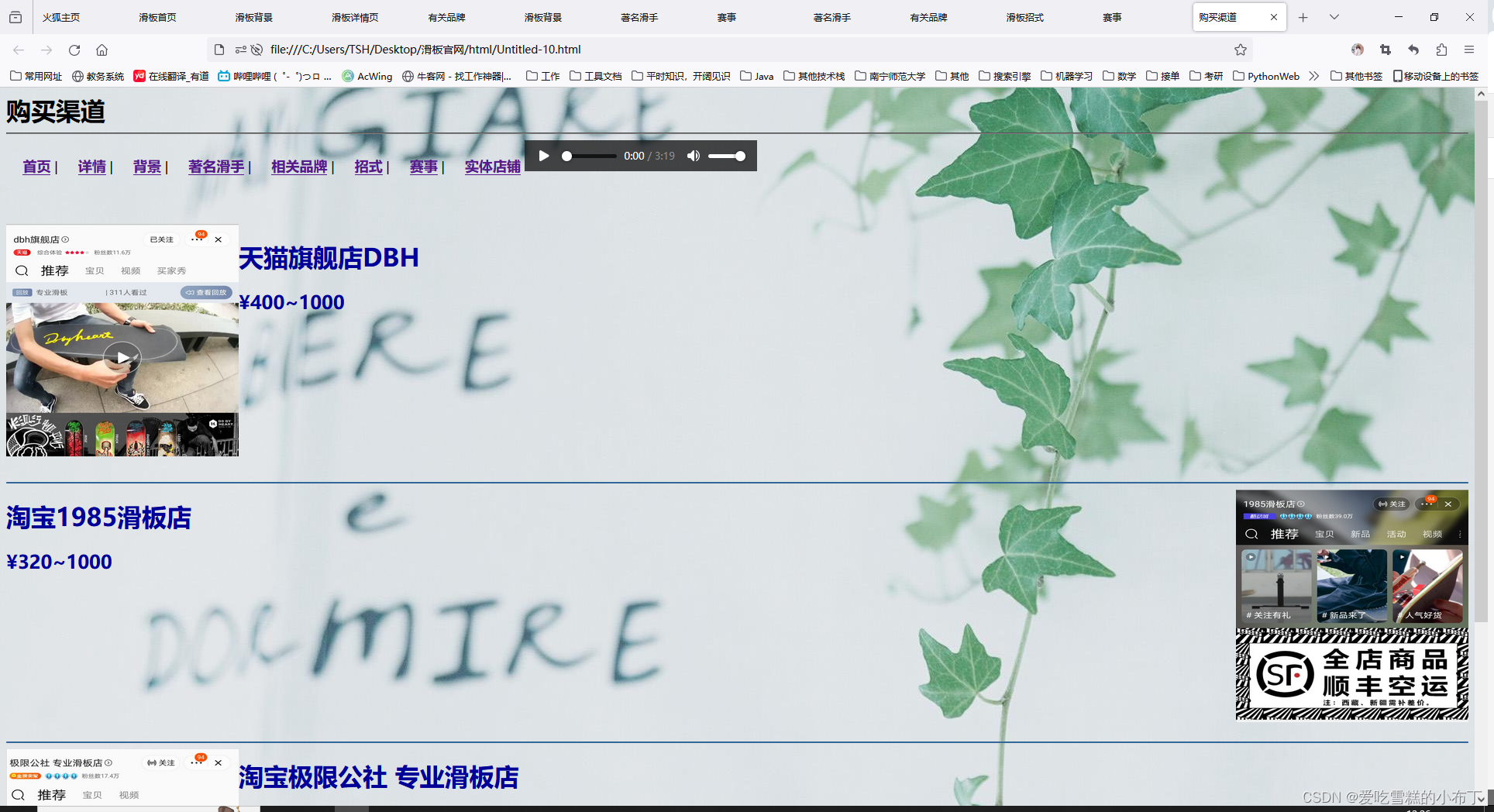The image size is (1494, 812).
Task: Click the 天猫旗舰店DBH heading
Action: [329, 257]
